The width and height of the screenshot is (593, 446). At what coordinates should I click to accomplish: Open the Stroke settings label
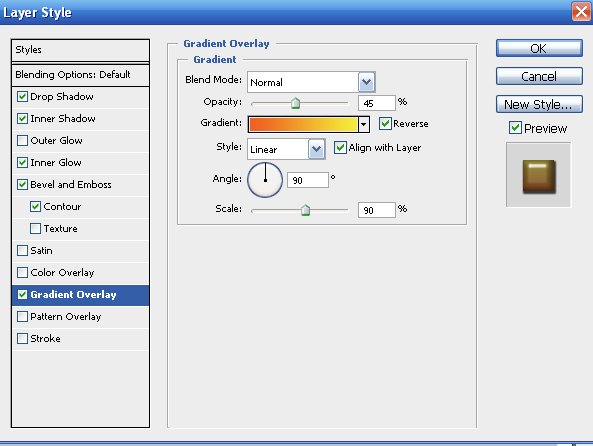pyautogui.click(x=45, y=338)
